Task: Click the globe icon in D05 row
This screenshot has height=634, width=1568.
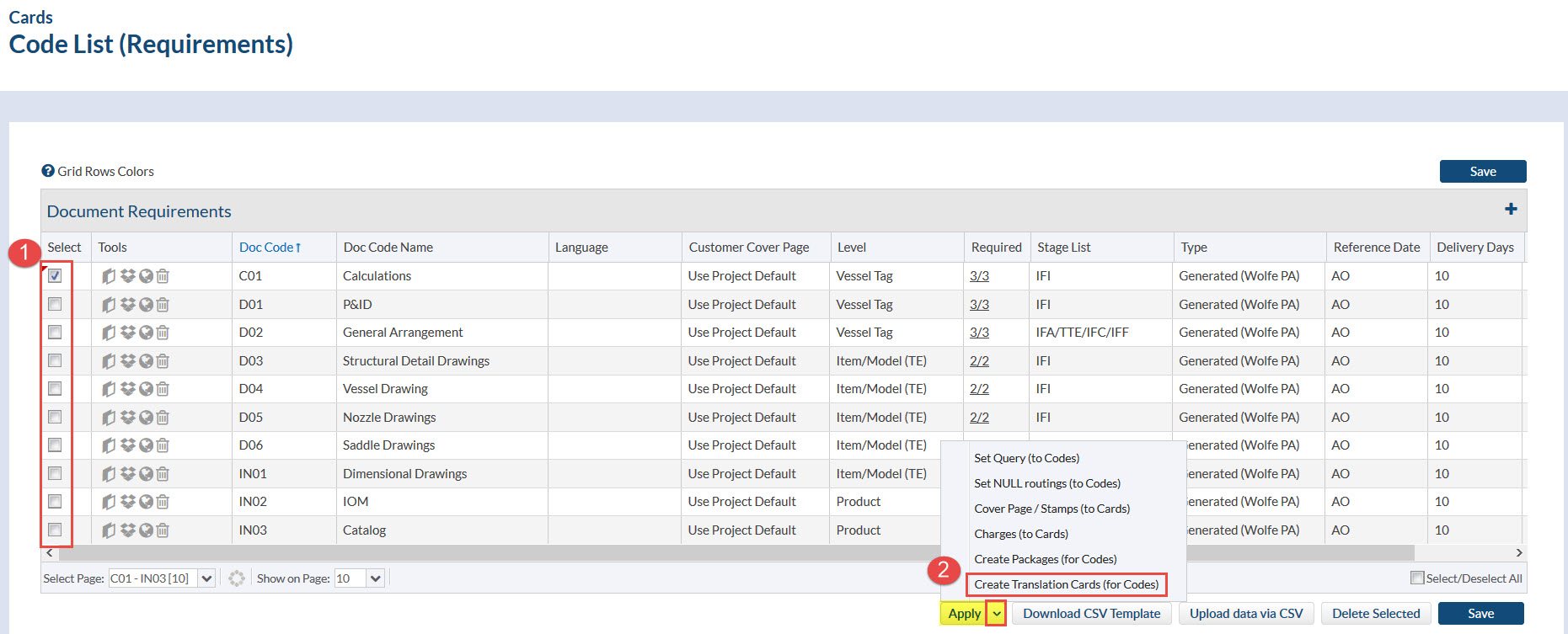Action: pyautogui.click(x=146, y=418)
